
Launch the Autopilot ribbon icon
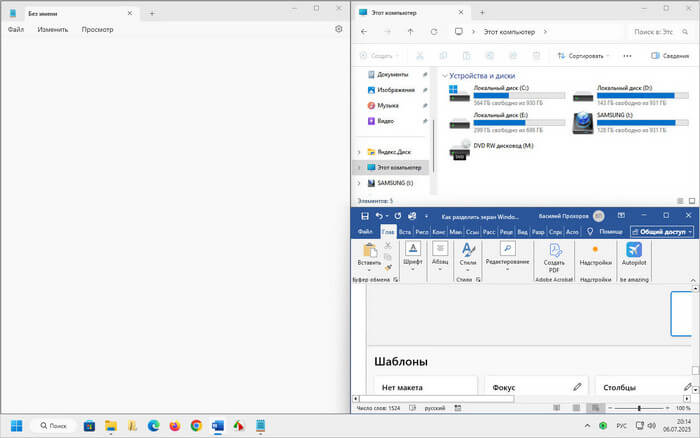pyautogui.click(x=634, y=250)
